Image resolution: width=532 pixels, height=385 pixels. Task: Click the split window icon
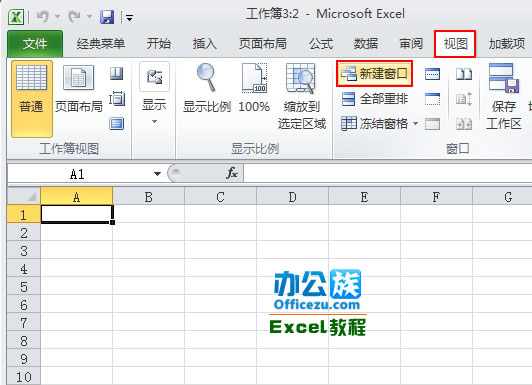point(433,74)
